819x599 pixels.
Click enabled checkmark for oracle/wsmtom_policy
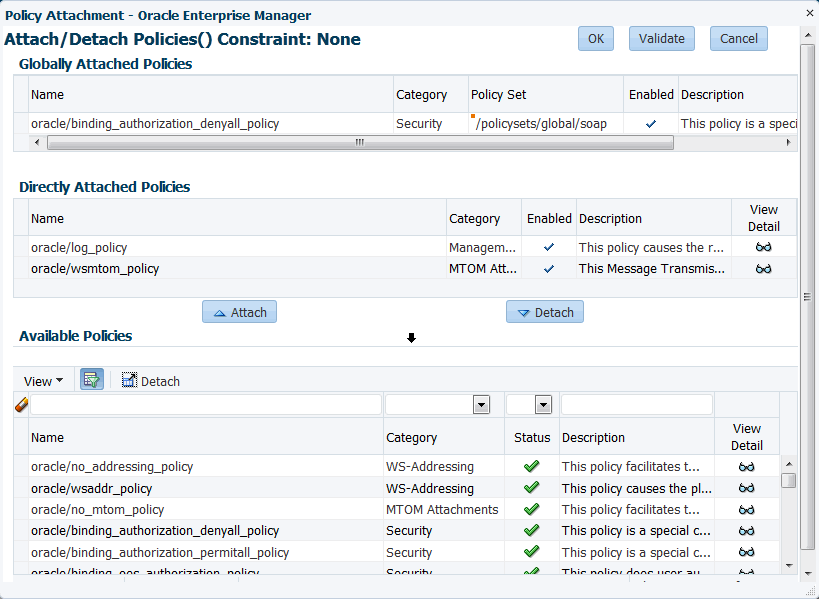[x=548, y=269]
